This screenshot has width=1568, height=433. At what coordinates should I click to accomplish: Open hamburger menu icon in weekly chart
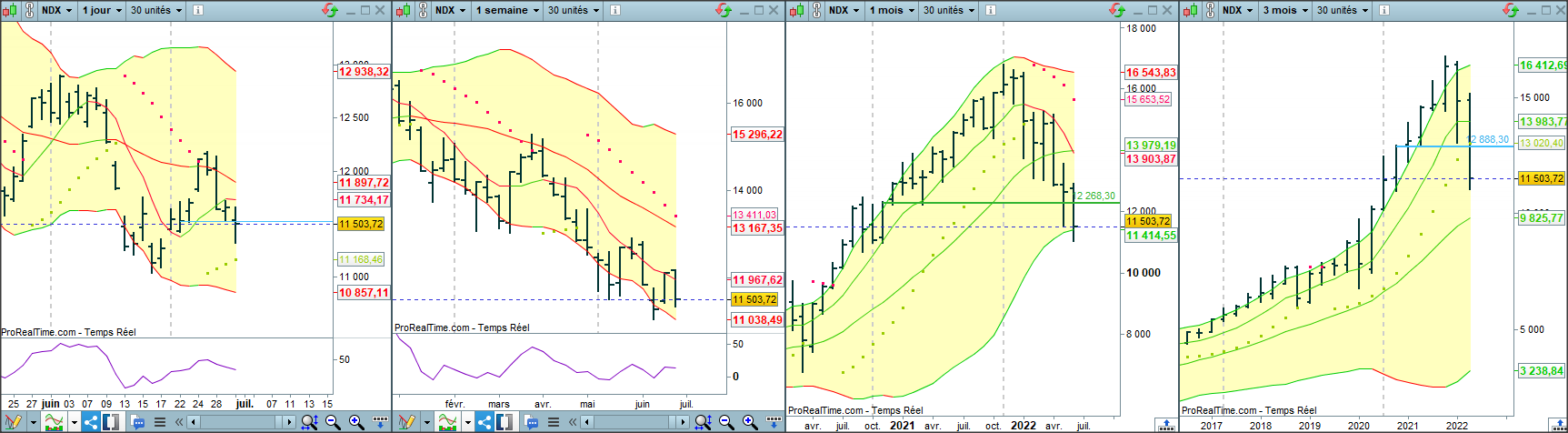point(554,422)
